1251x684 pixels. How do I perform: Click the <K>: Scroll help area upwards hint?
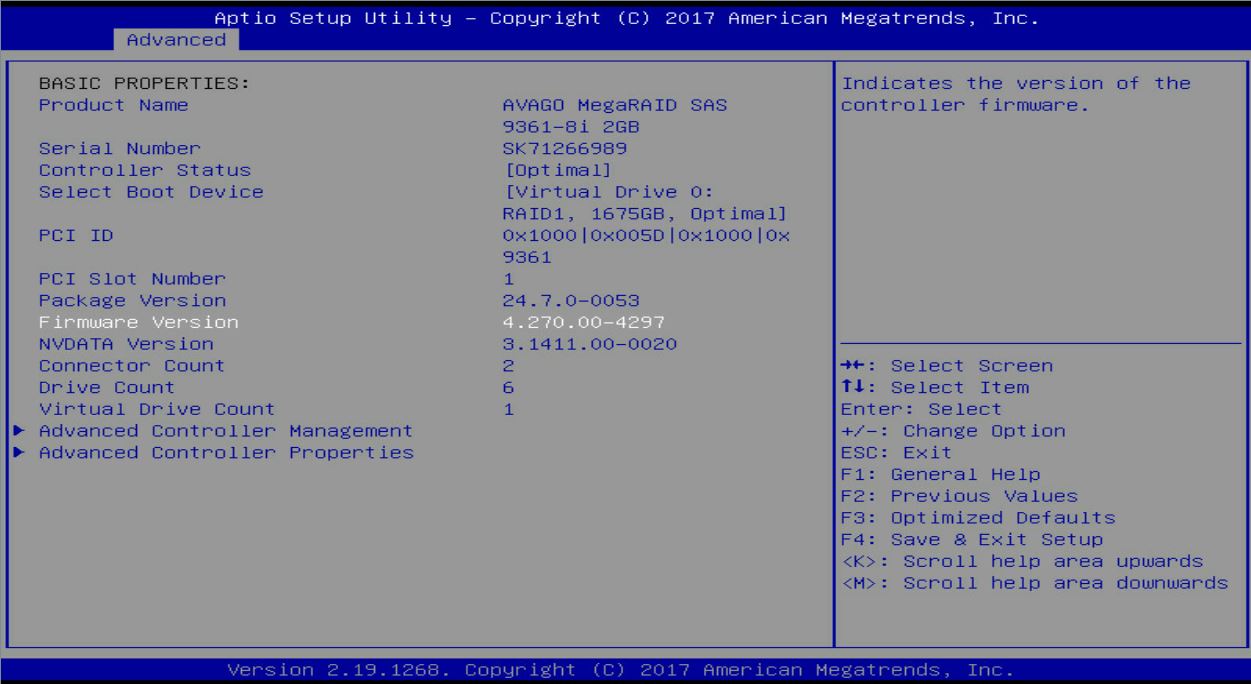[1022, 562]
